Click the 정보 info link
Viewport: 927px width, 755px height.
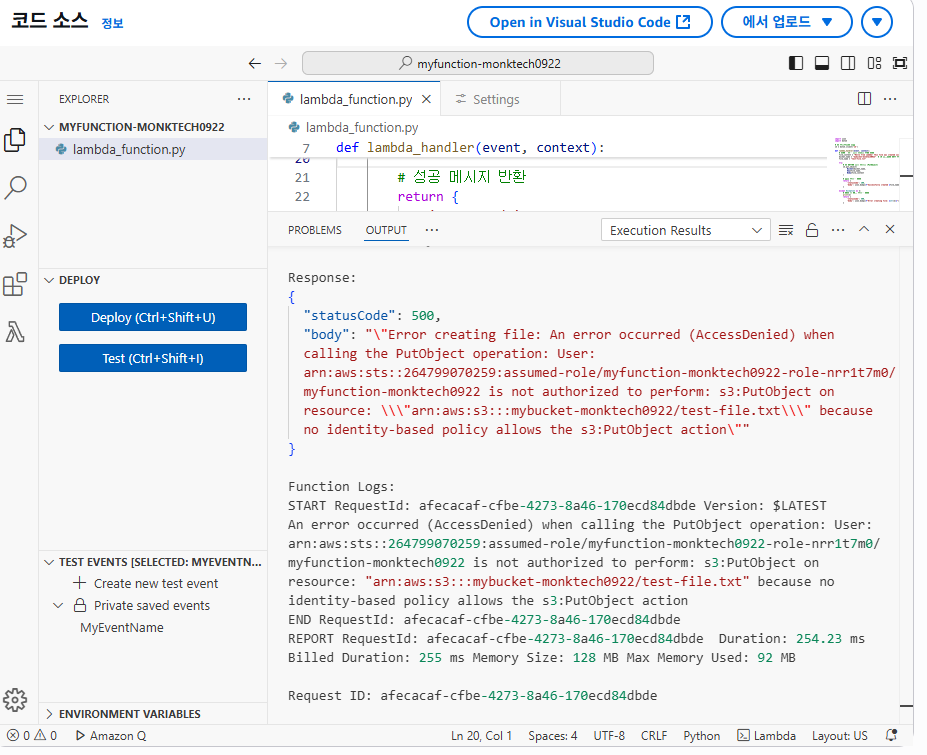click(112, 24)
